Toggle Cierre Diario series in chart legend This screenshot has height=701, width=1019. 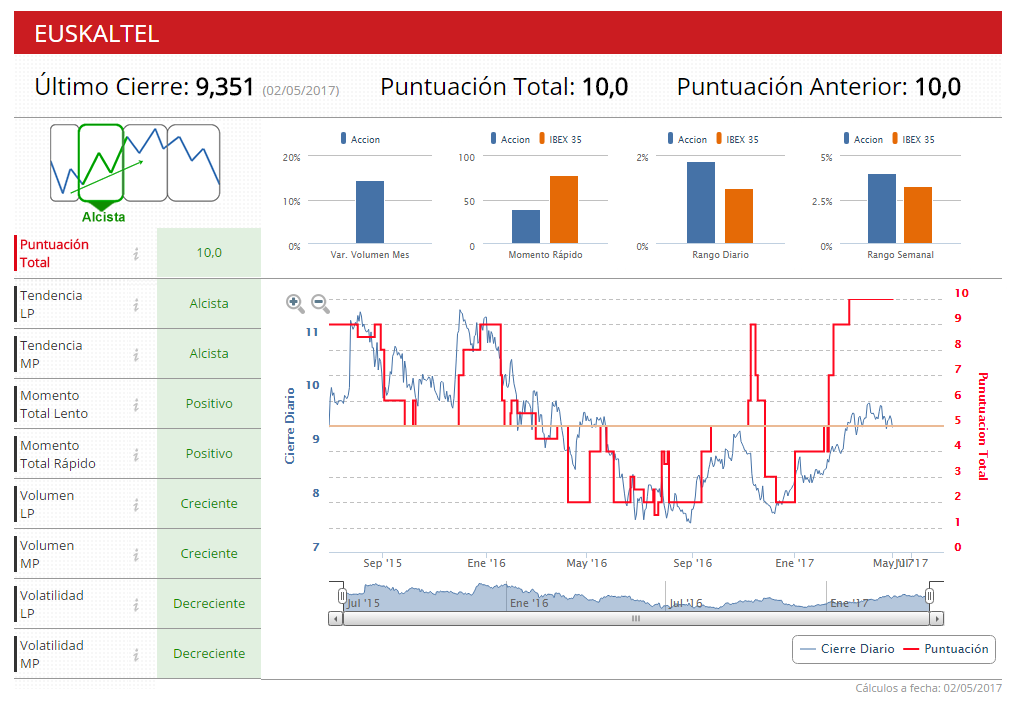[848, 649]
